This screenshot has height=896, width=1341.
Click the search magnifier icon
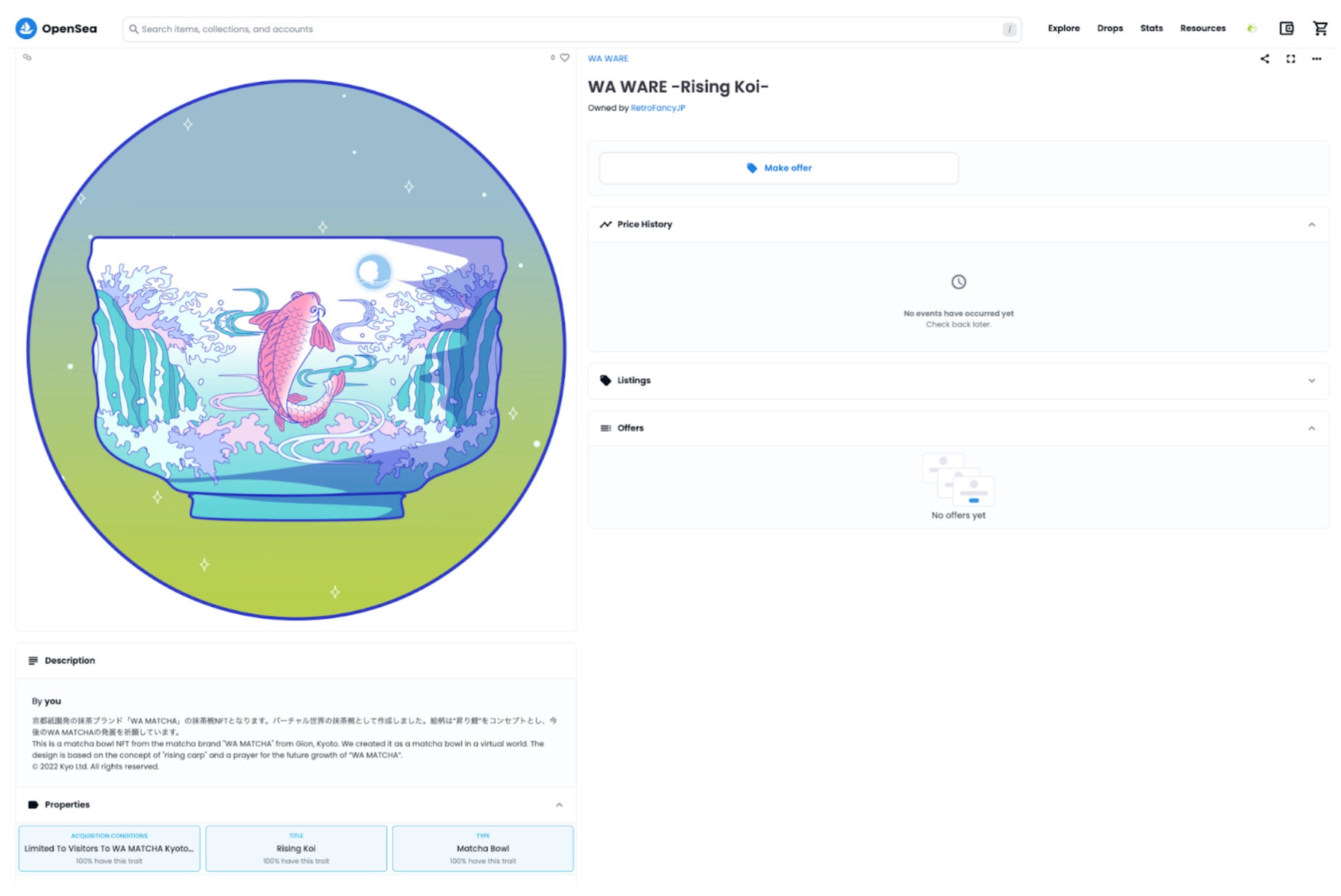click(x=133, y=29)
